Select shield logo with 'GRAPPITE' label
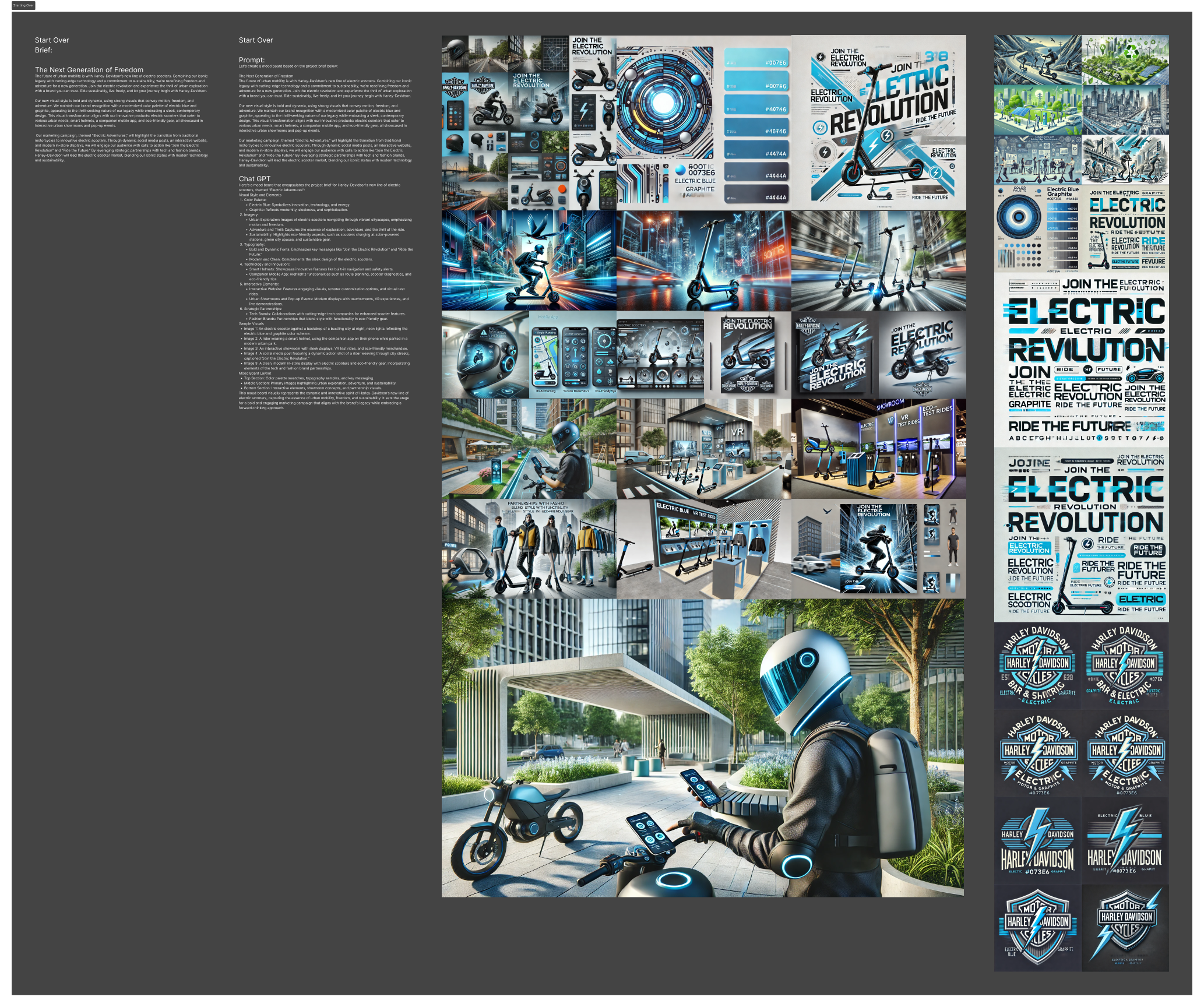This screenshot has height=1007, width=1204. click(1037, 928)
